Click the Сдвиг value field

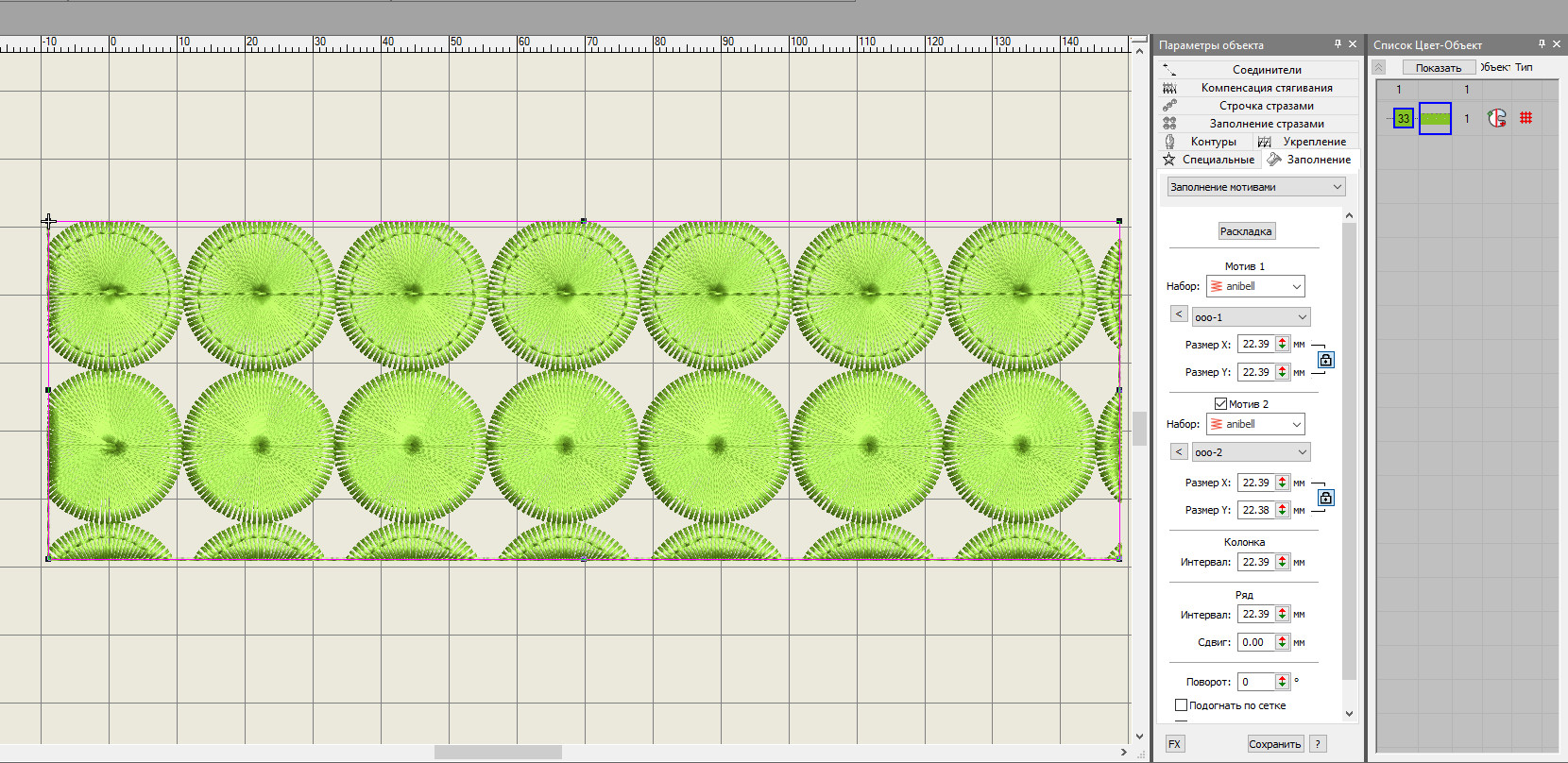1256,642
